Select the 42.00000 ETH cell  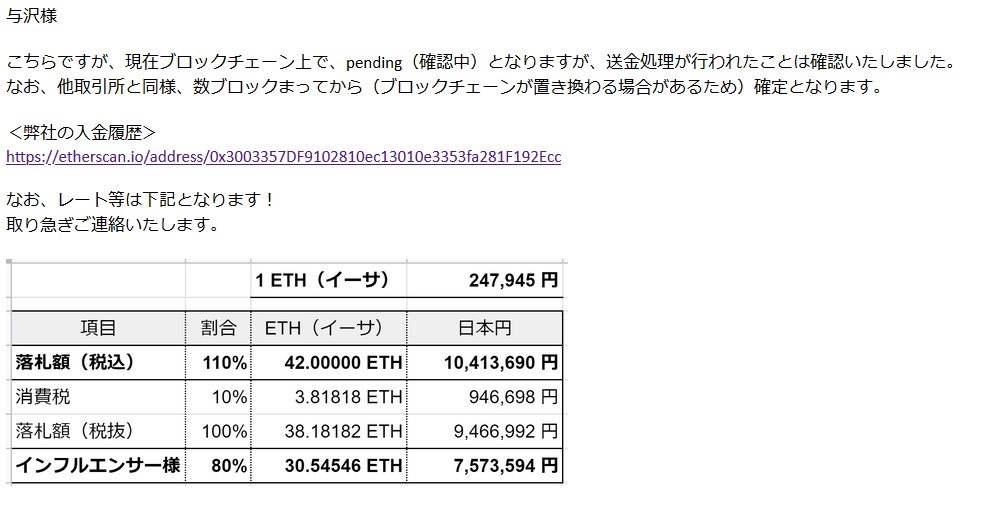(x=329, y=362)
